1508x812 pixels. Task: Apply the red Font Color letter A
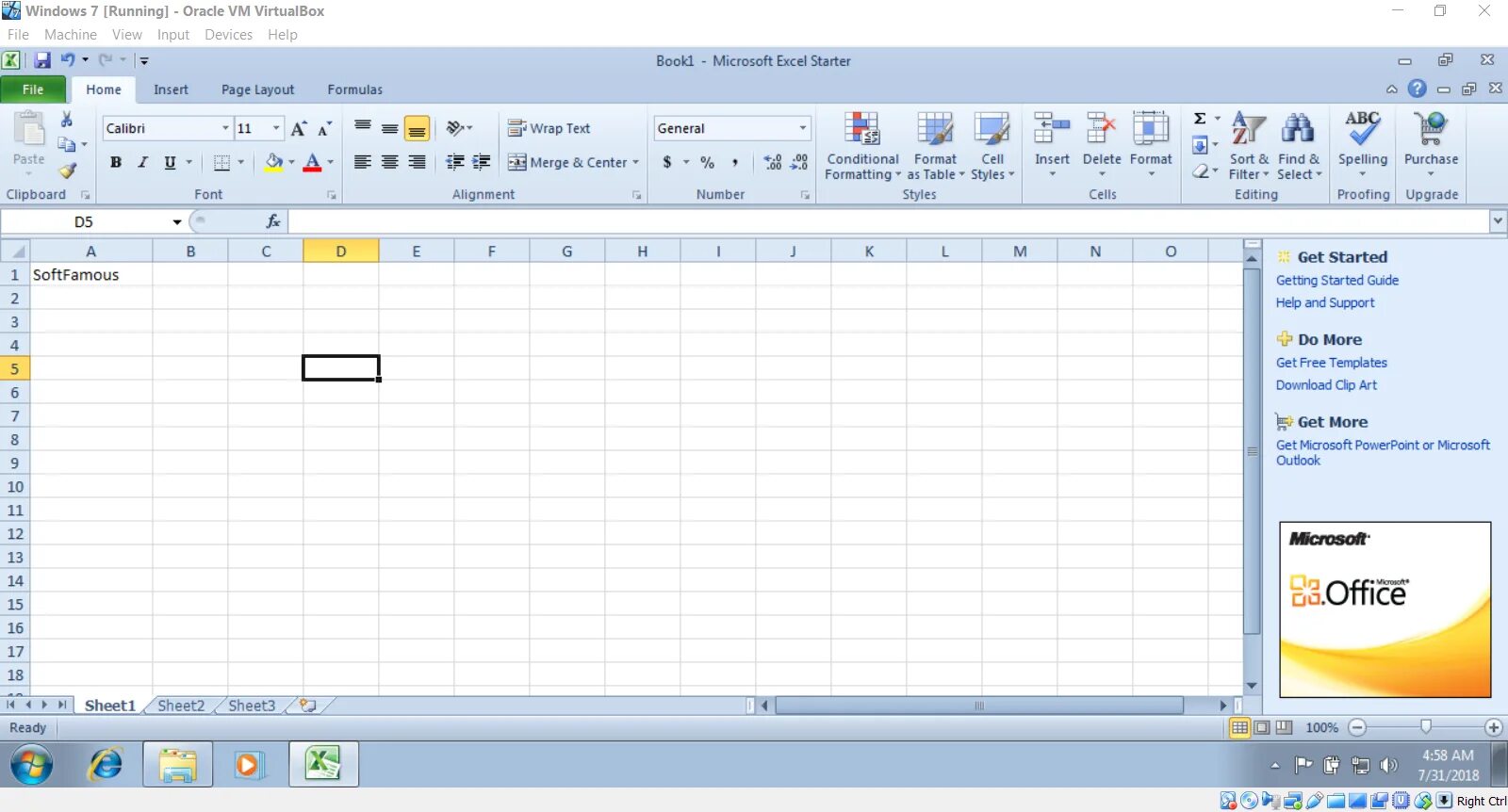tap(313, 162)
